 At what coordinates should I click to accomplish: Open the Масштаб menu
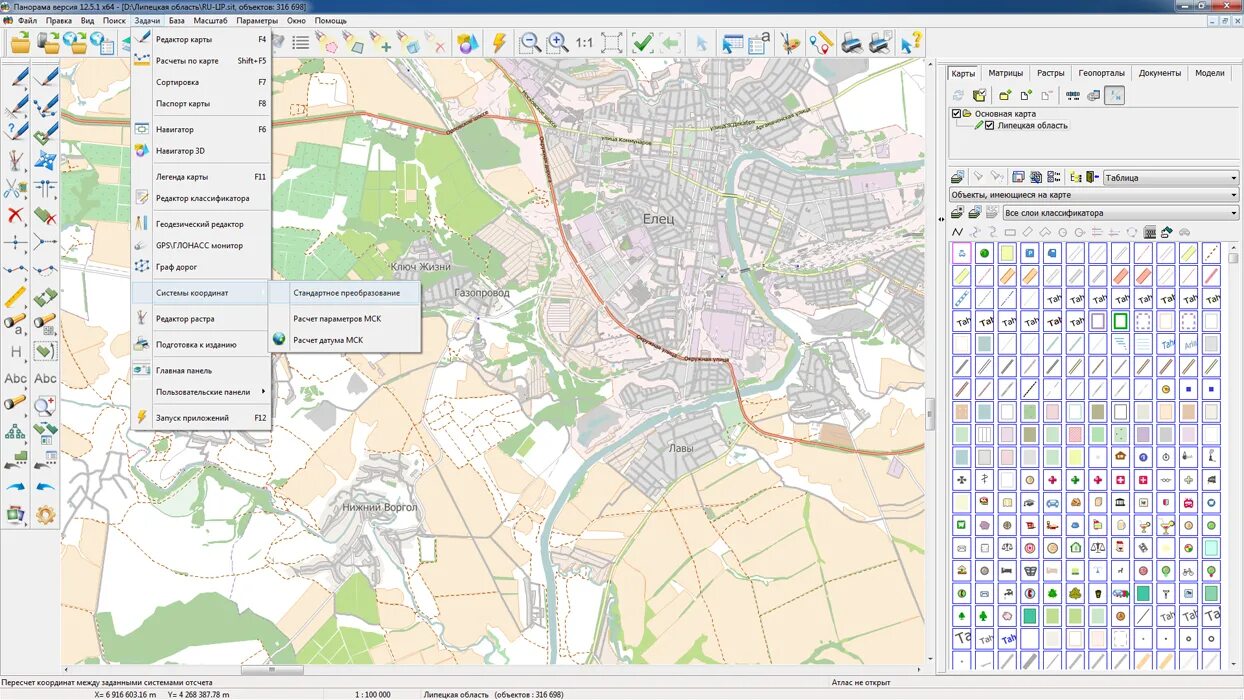(x=210, y=20)
